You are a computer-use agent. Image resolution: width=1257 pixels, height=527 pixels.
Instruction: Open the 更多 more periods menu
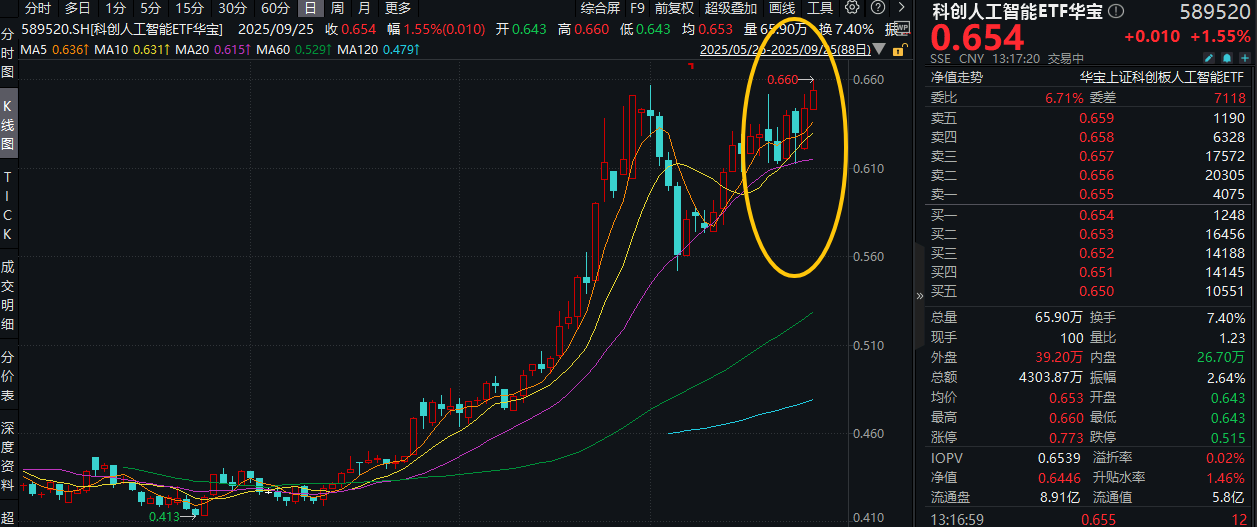[x=397, y=8]
